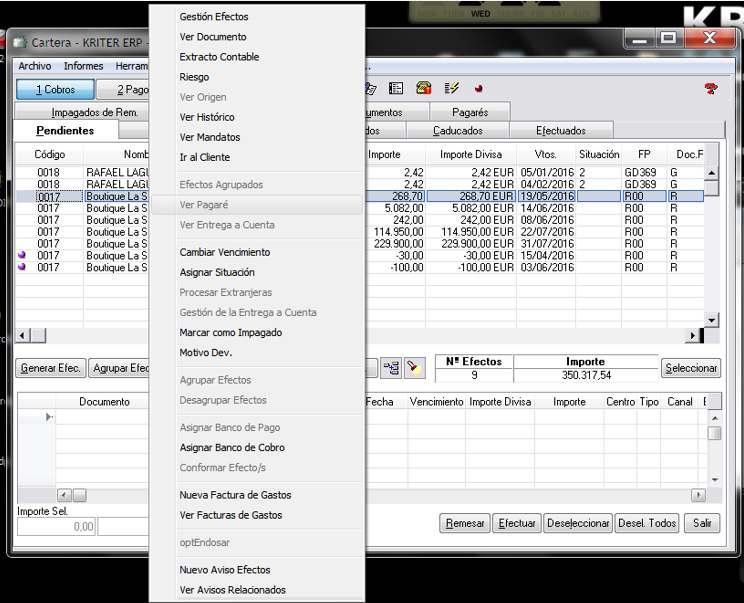Screen dimensions: 744x603
Task: Click the Cartera window title icon
Action: point(19,43)
